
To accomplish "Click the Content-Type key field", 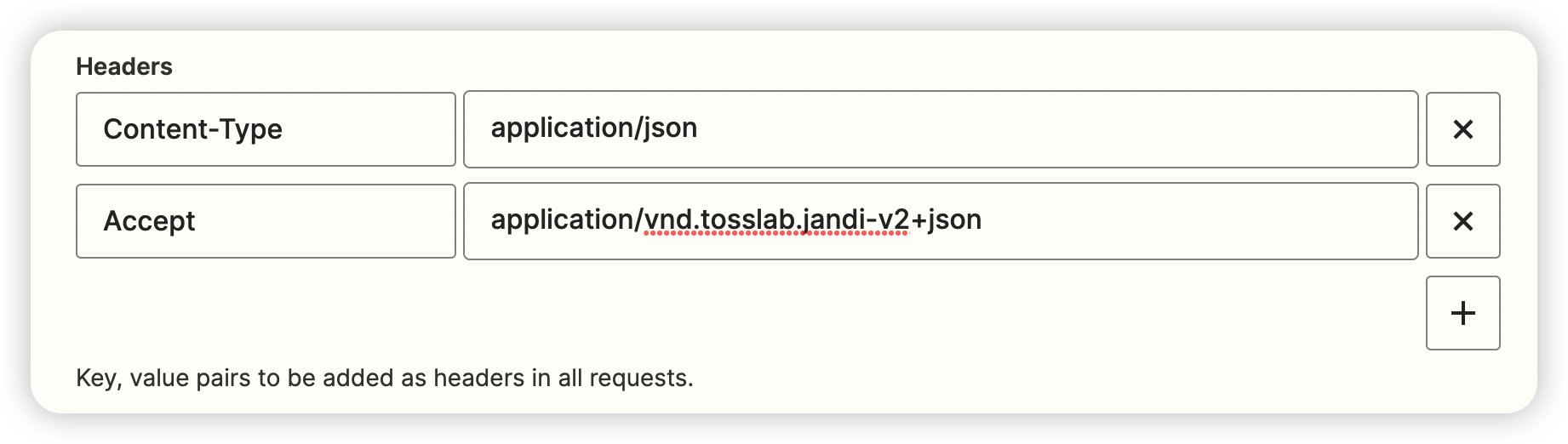I will coord(266,129).
